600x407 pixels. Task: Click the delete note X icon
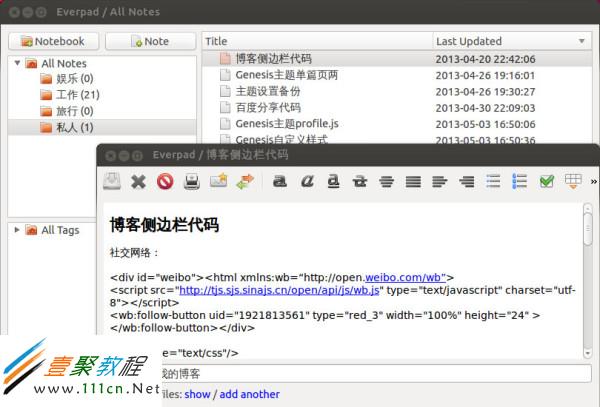pyautogui.click(x=139, y=181)
